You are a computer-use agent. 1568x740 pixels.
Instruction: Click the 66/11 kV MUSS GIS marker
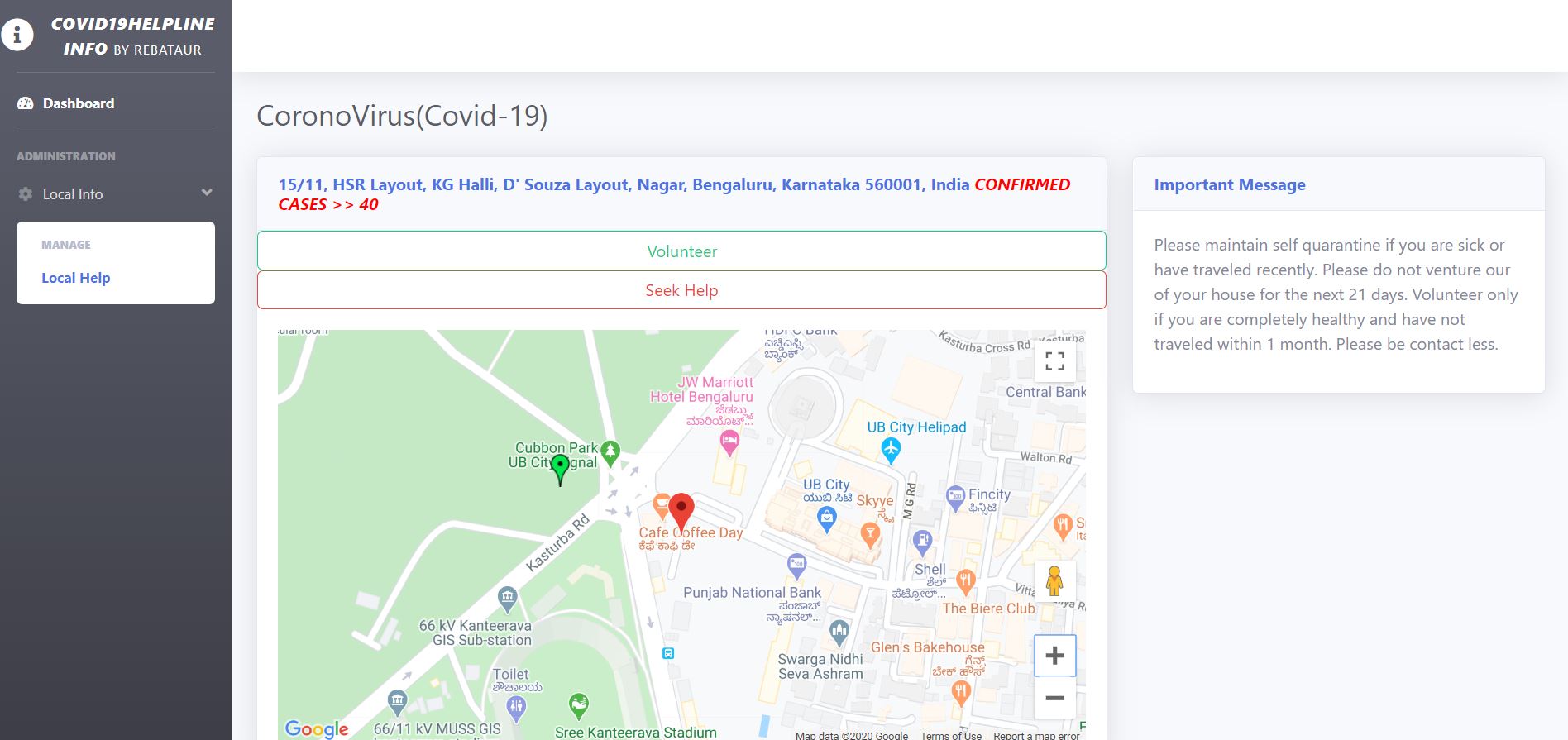pos(397,702)
